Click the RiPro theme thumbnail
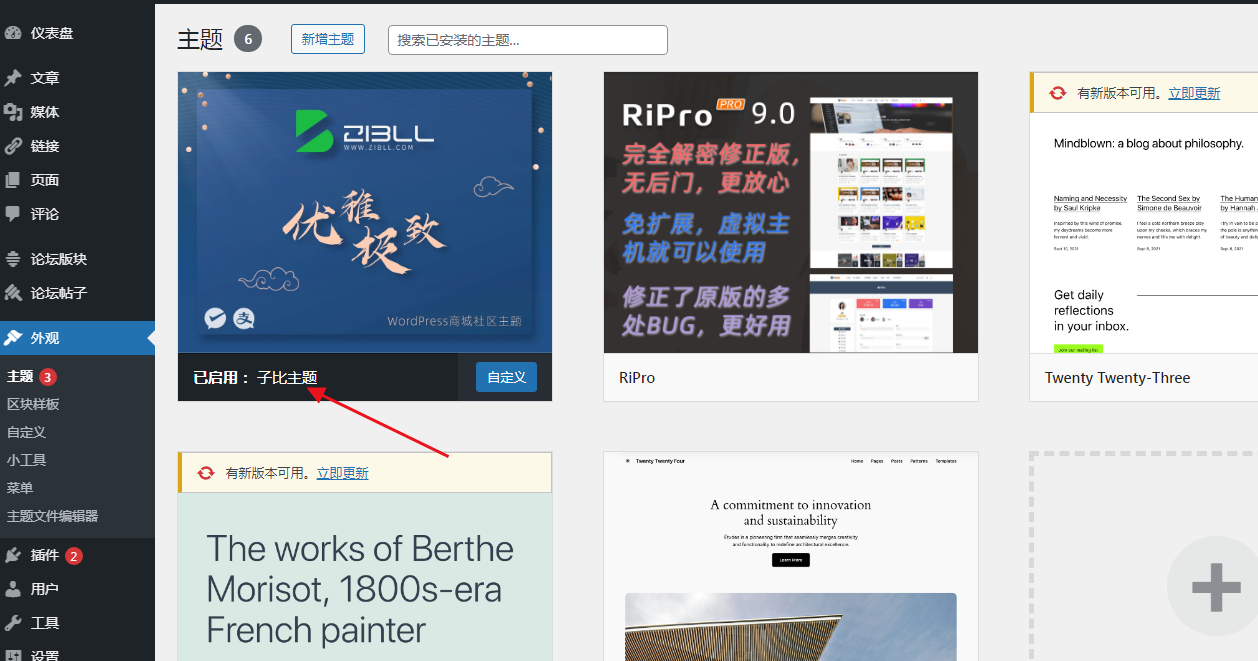 pos(790,213)
